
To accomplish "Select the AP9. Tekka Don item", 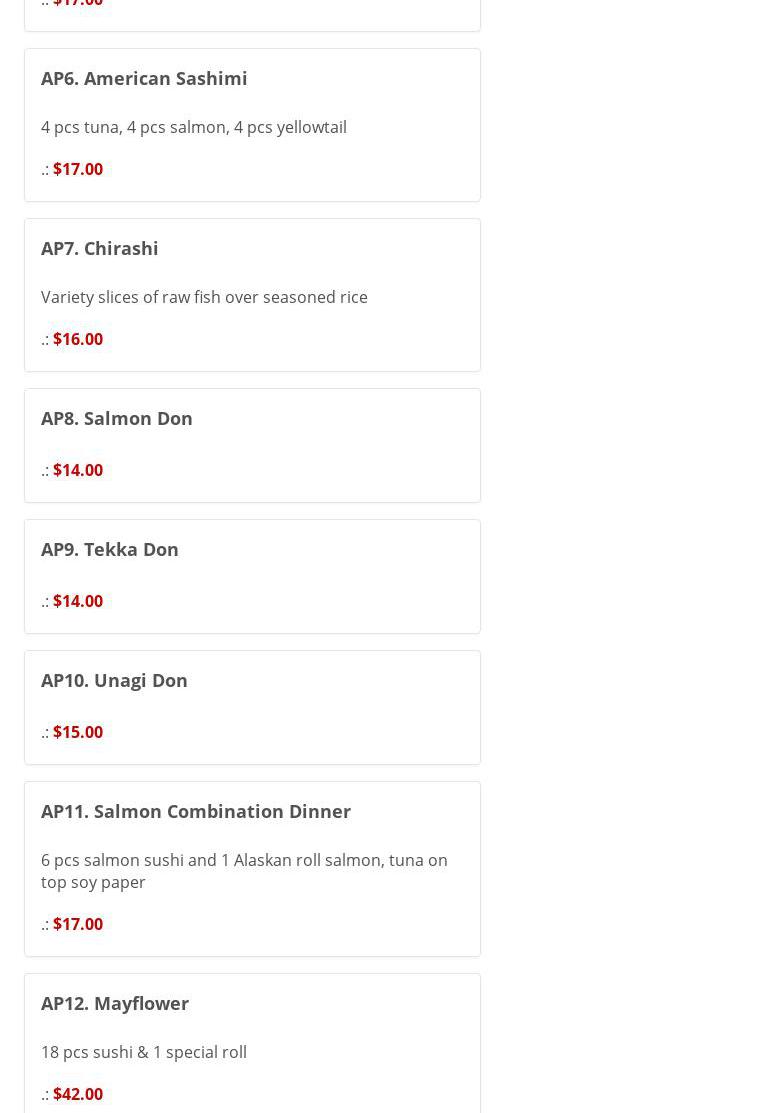I will pyautogui.click(x=110, y=549).
